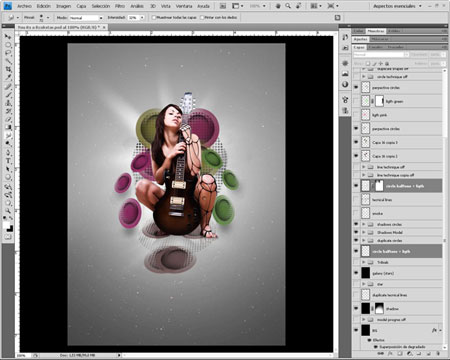Create a new layer icon
This screenshot has height=360, width=450.
click(429, 354)
